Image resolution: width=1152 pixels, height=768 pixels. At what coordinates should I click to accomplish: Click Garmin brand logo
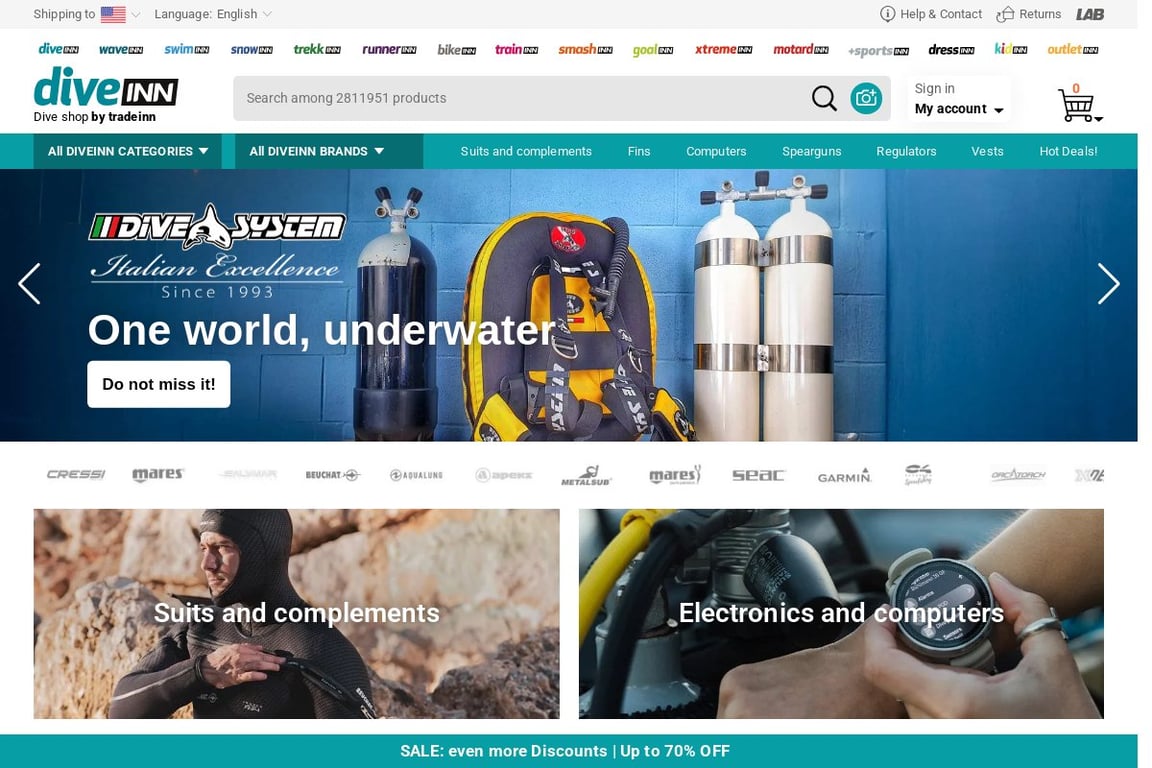tap(844, 476)
